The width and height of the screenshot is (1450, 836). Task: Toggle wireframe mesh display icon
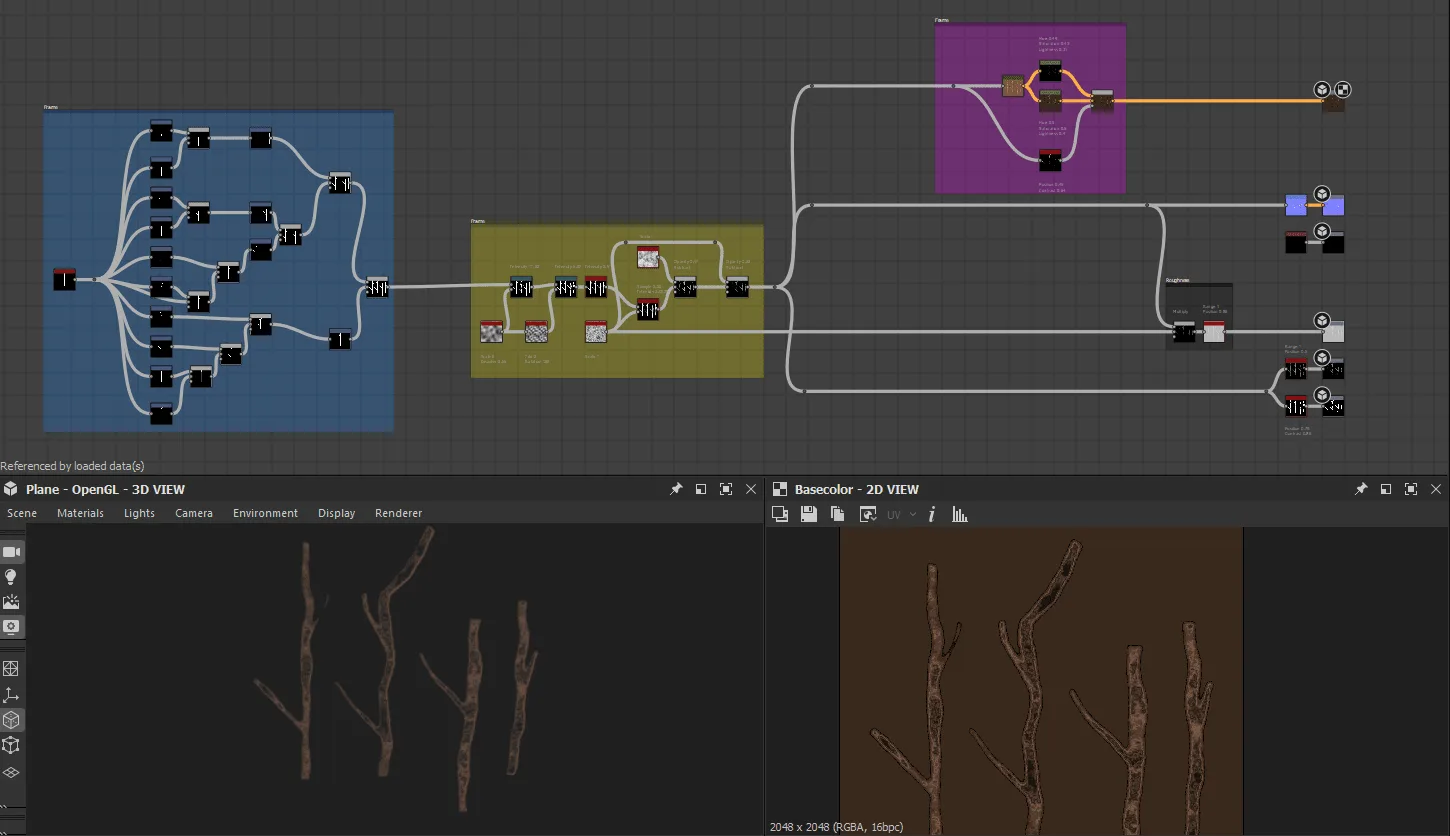click(x=11, y=669)
